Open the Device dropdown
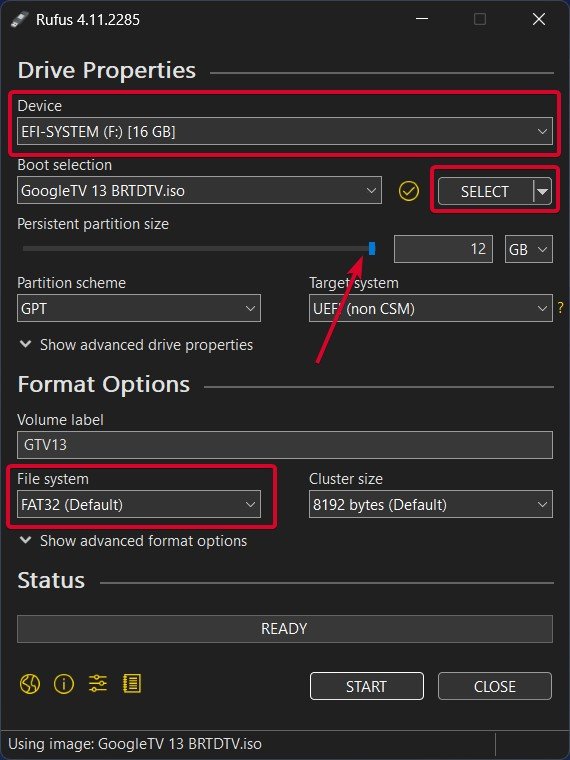Viewport: 570px width, 760px height. tap(285, 131)
